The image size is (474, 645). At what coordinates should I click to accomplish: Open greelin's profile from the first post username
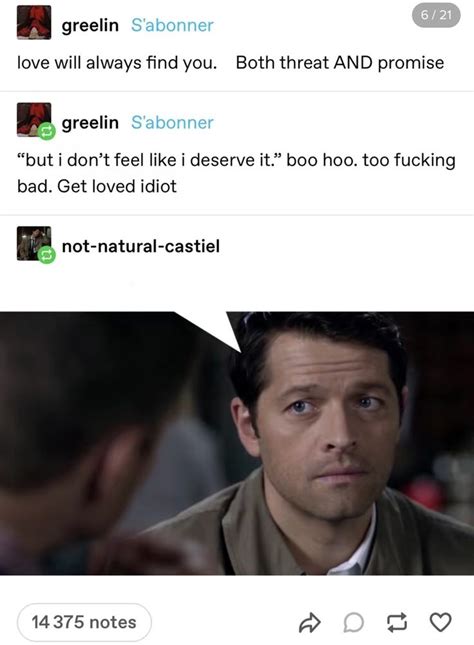[90, 26]
